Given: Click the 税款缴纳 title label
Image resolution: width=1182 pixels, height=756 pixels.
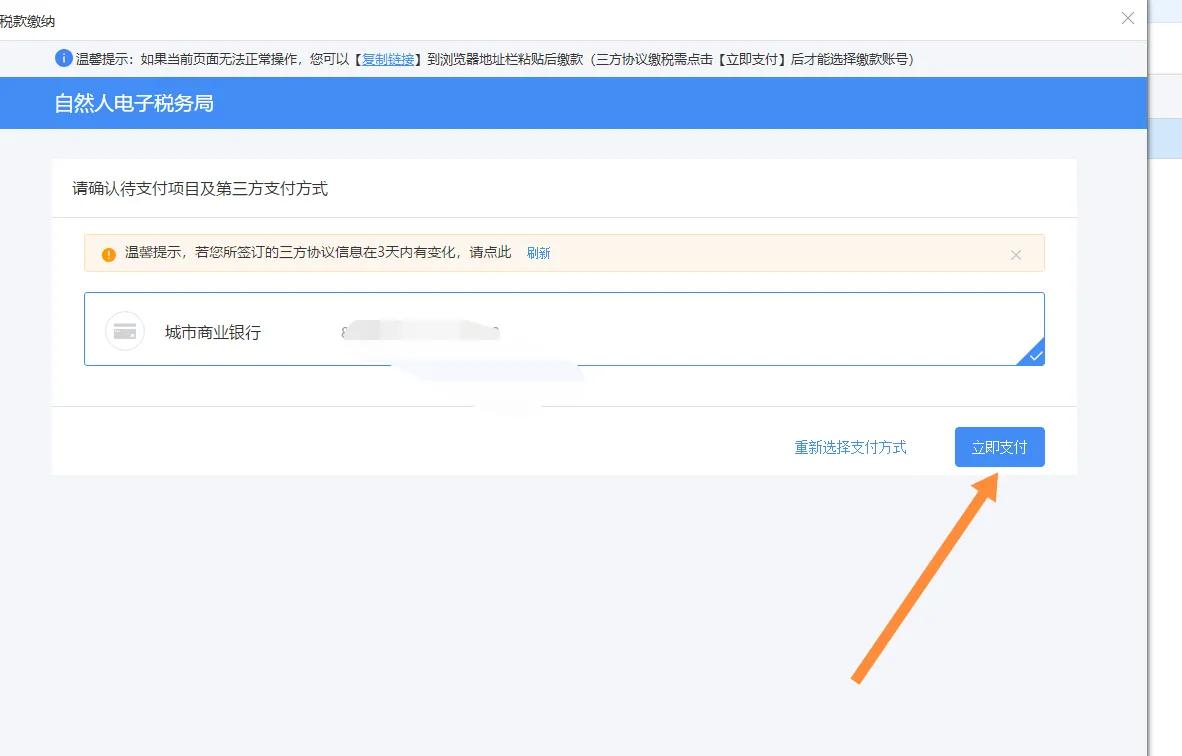Looking at the screenshot, I should (27, 20).
